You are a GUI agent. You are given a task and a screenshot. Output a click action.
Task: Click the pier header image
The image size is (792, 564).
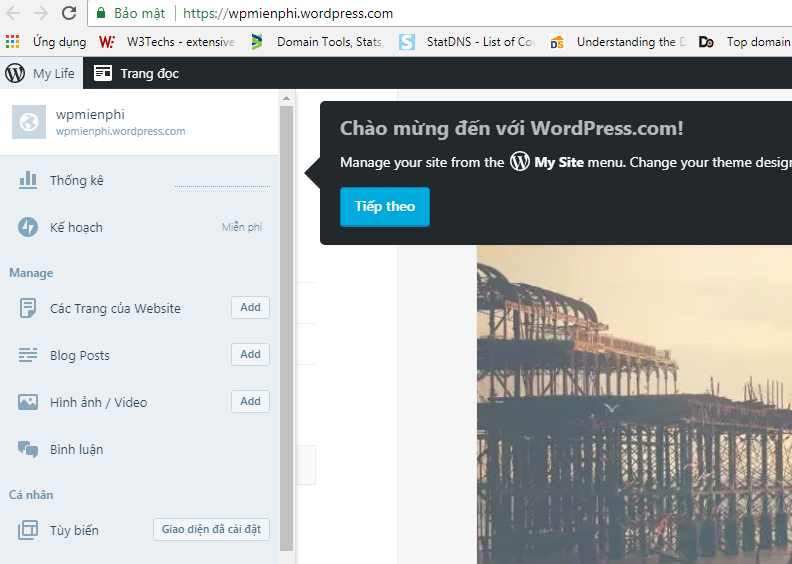(x=634, y=404)
